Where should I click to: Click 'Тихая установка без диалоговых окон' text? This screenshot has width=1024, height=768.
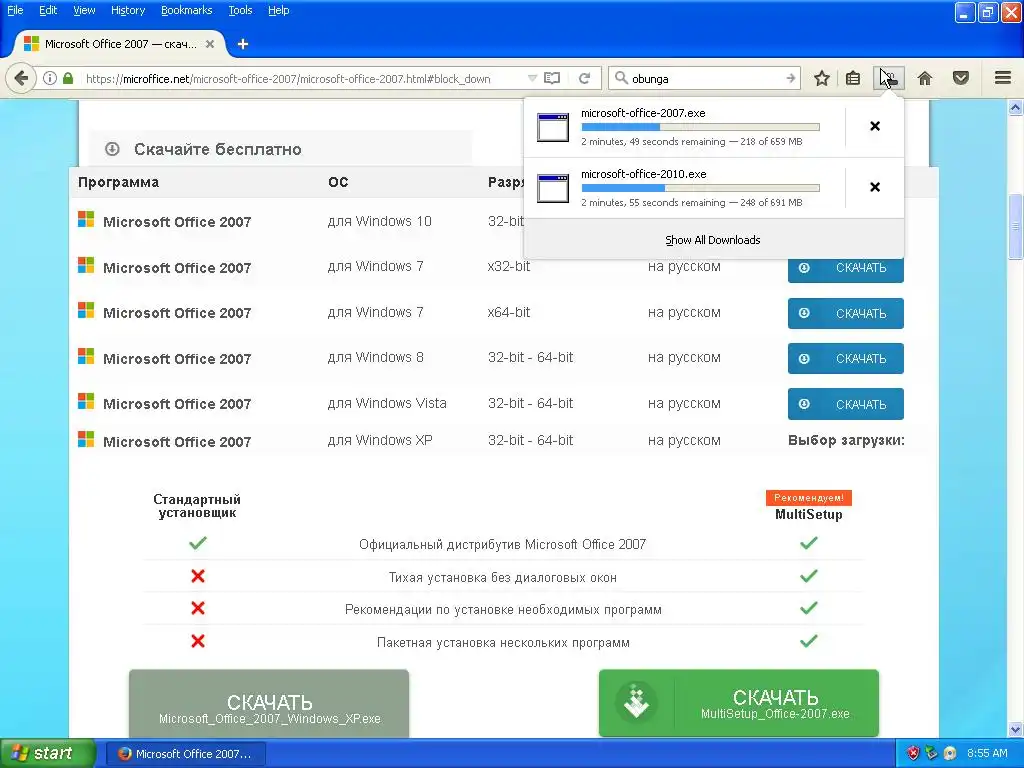pos(503,577)
